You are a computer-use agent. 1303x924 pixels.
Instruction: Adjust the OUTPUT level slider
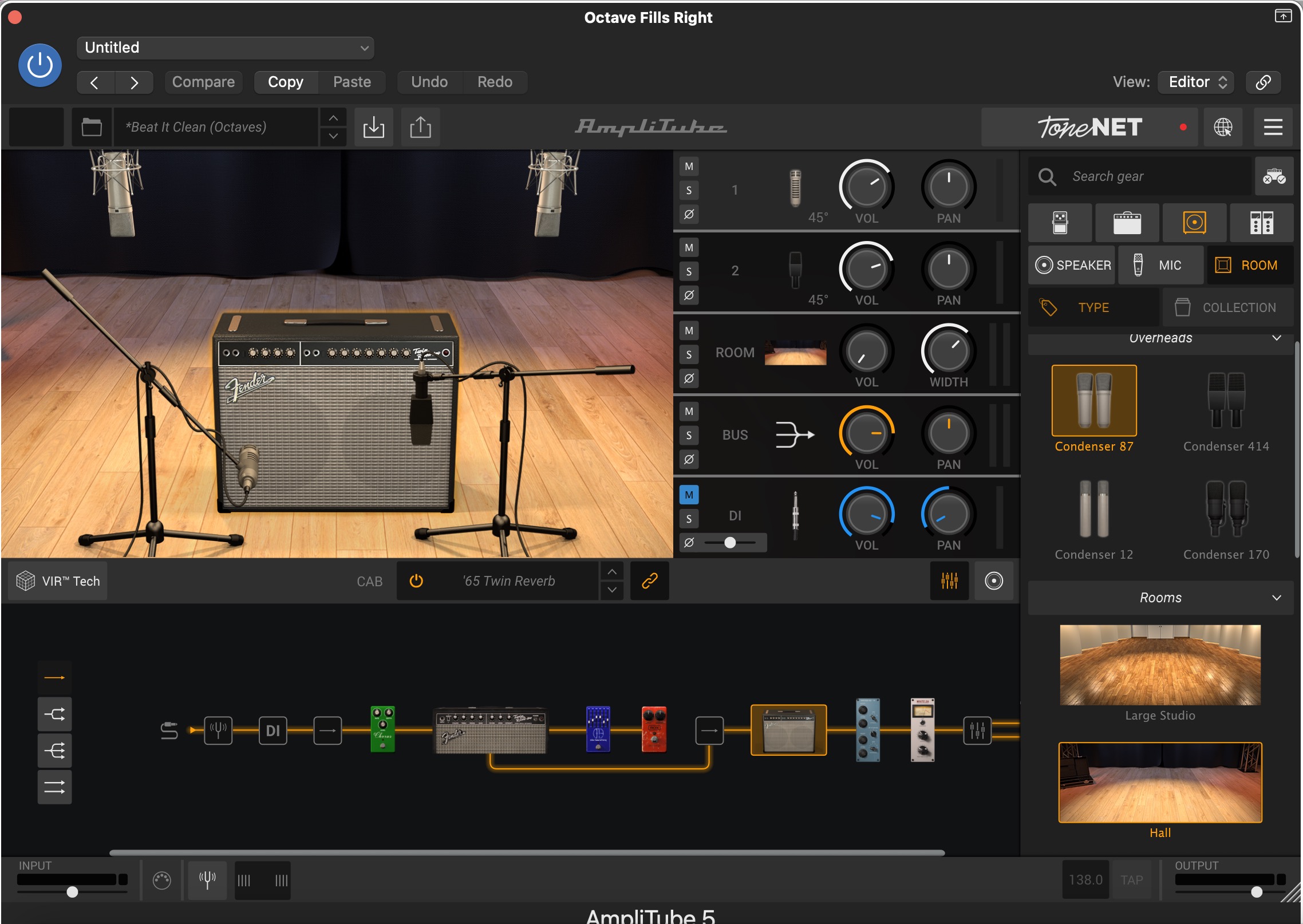(x=1256, y=892)
